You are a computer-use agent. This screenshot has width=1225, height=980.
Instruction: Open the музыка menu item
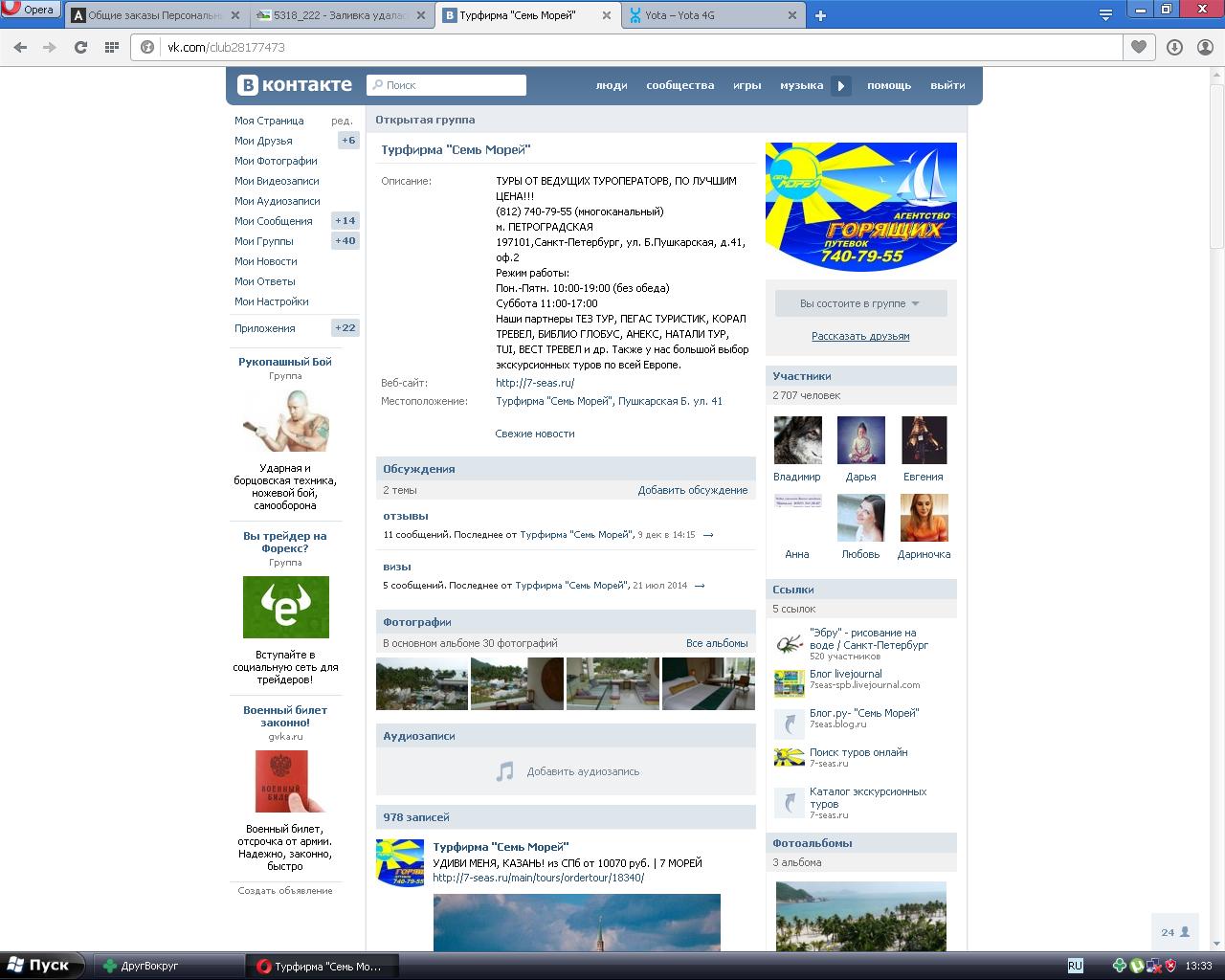[801, 85]
